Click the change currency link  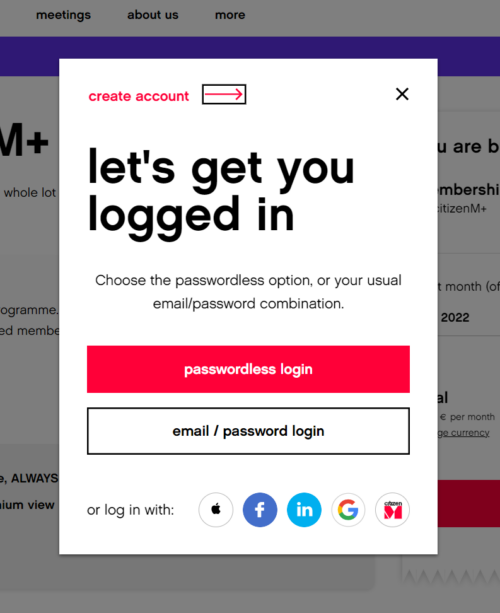point(464,433)
